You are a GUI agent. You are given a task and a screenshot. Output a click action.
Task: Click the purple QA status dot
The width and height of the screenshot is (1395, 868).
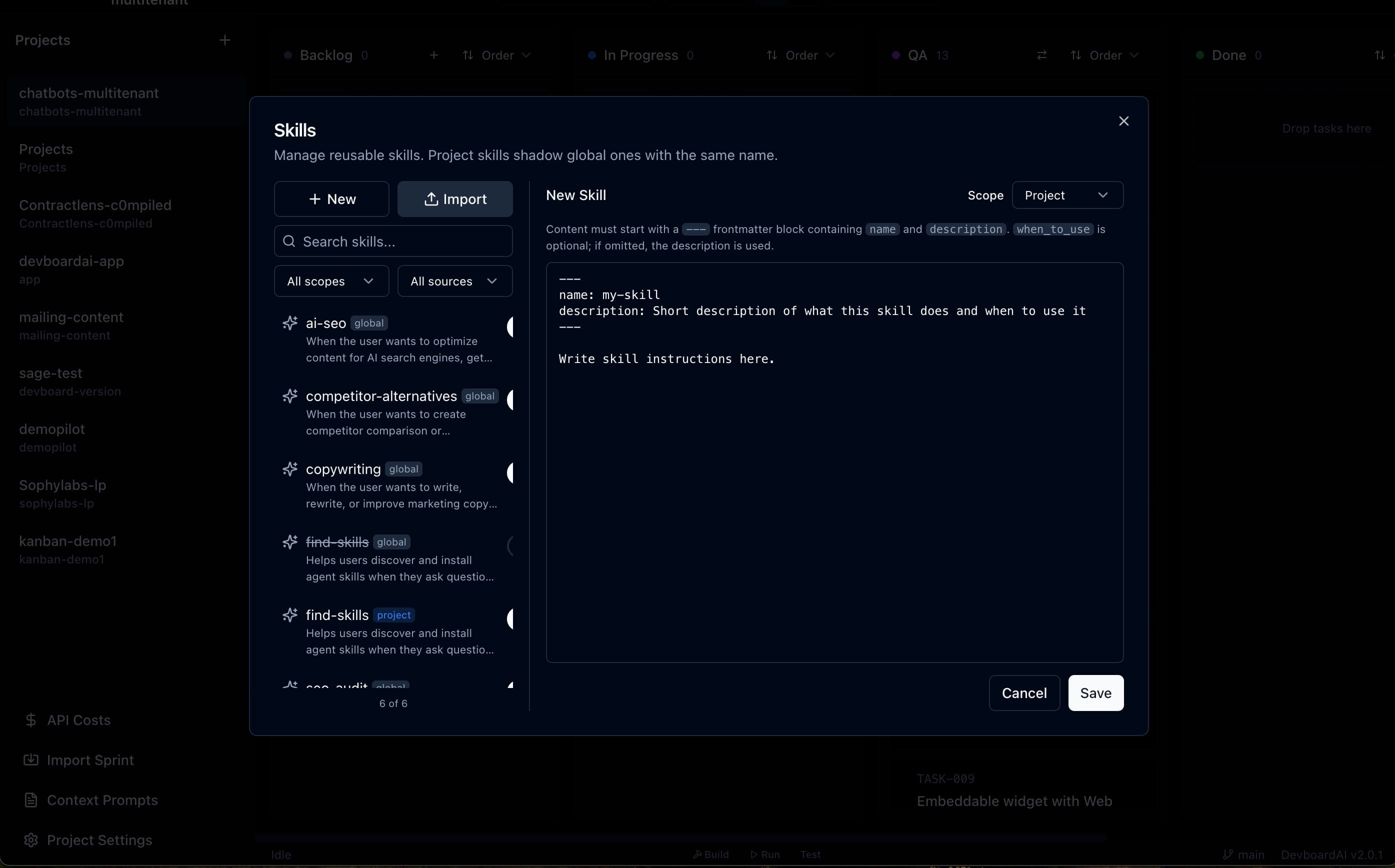tap(895, 55)
